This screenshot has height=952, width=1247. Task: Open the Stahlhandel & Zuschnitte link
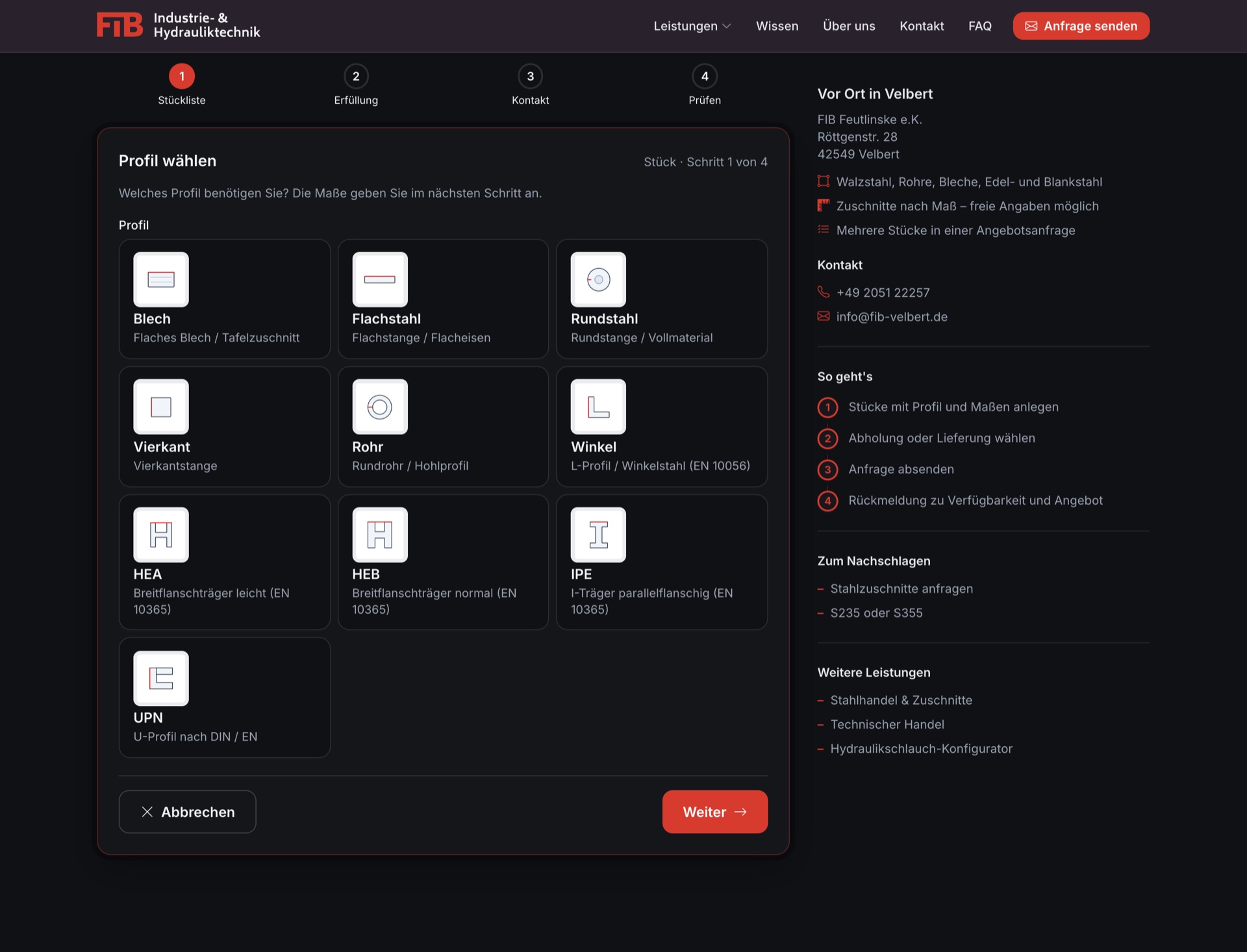click(x=901, y=700)
